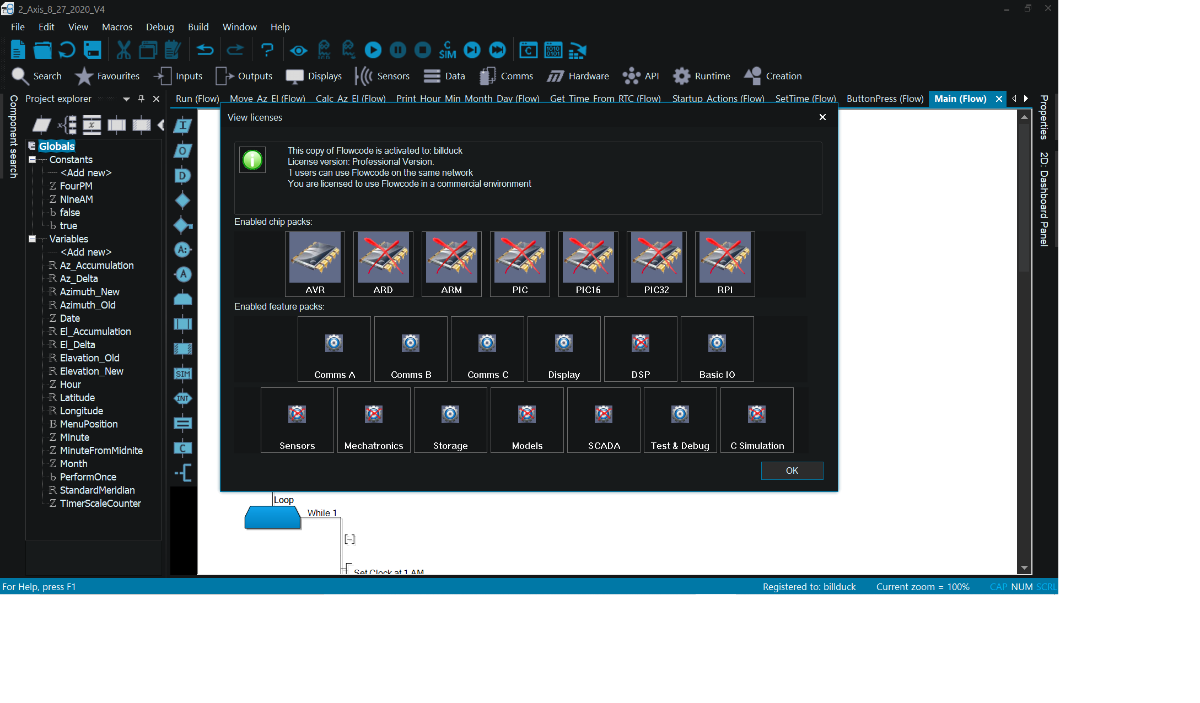1200x703 pixels.
Task: Close the Main (Flow) tab
Action: pos(999,99)
